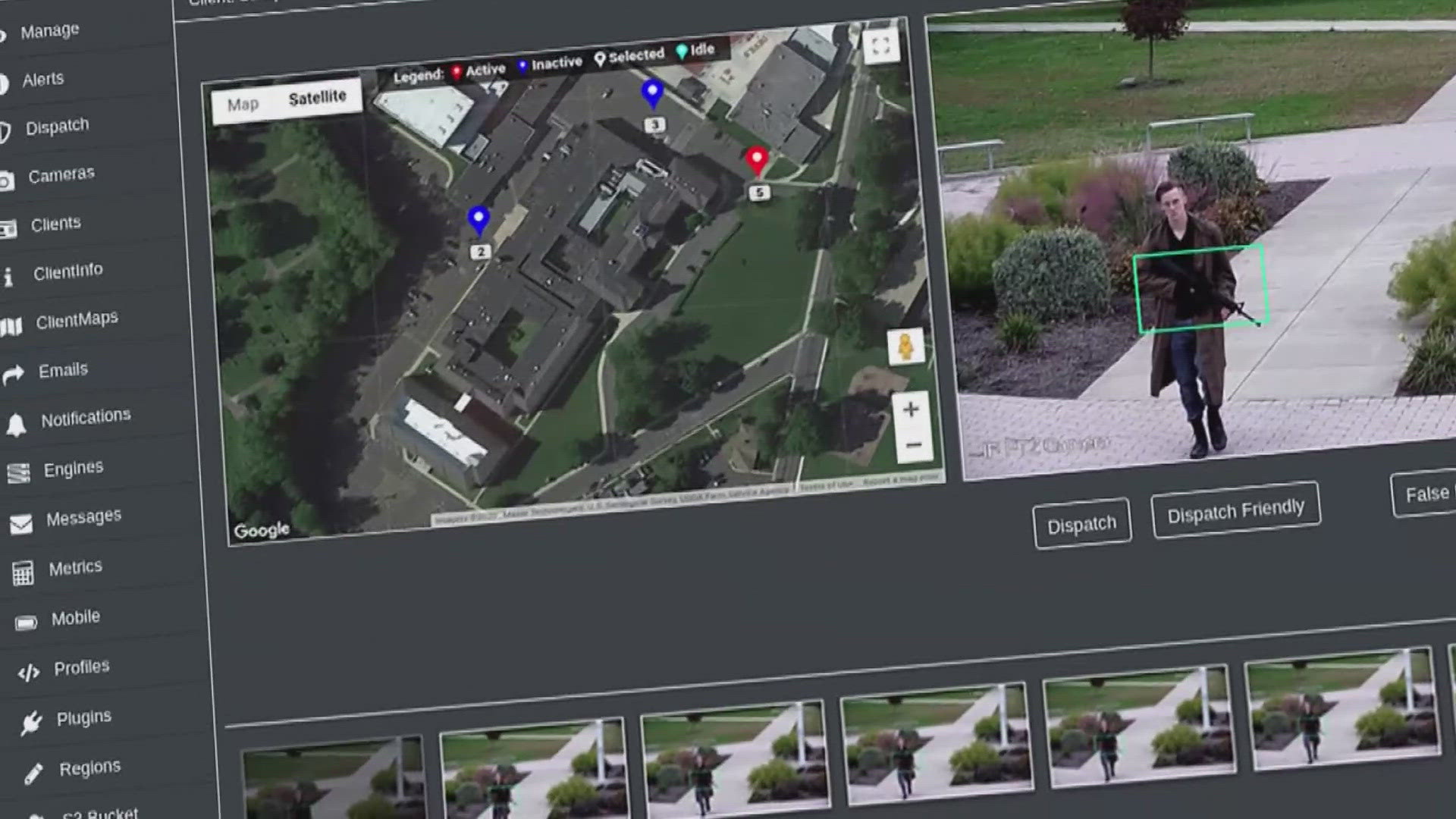Enter fullscreen mode on the map
This screenshot has height=819, width=1456.
[x=880, y=45]
